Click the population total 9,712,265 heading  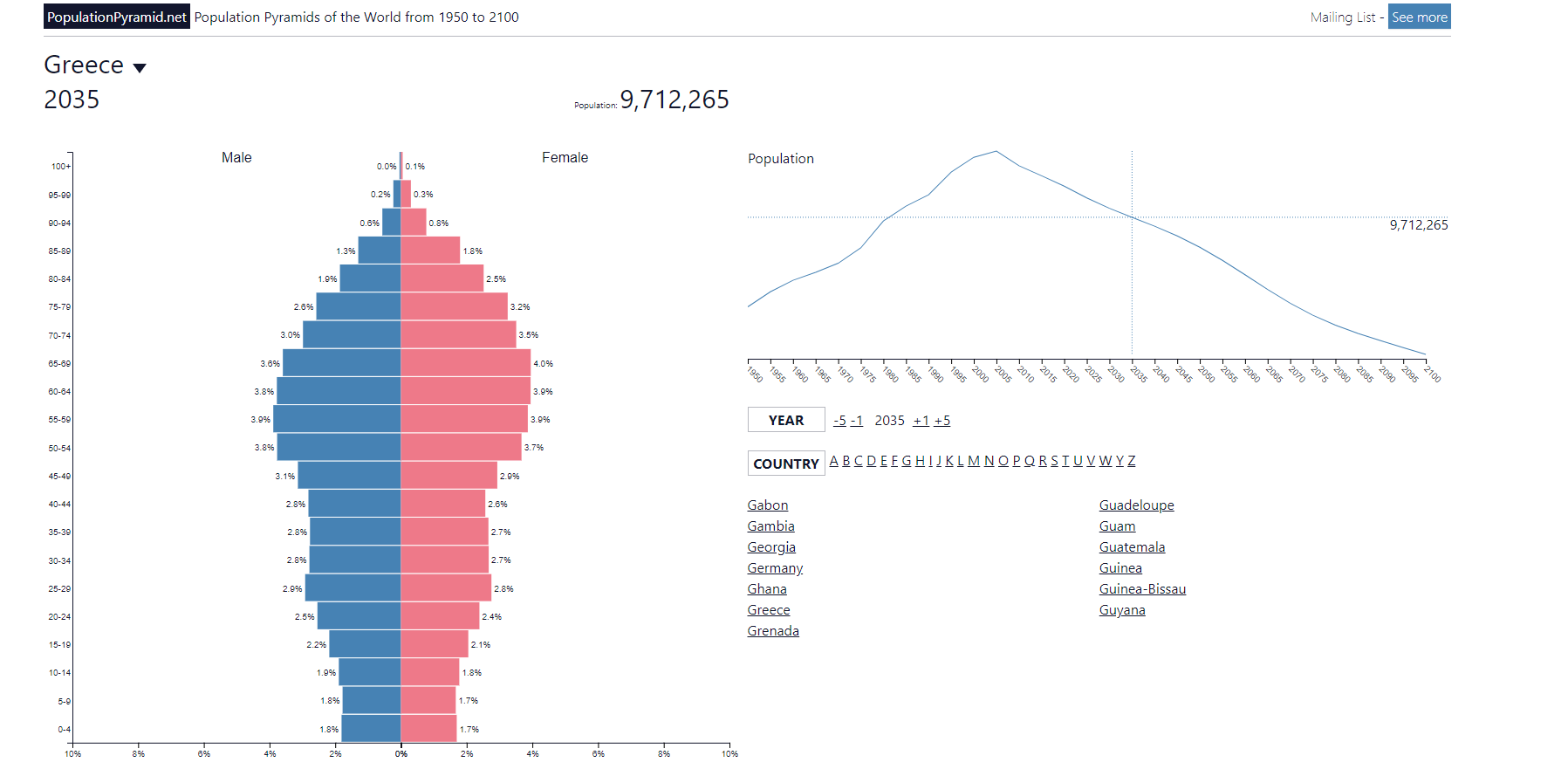[674, 100]
